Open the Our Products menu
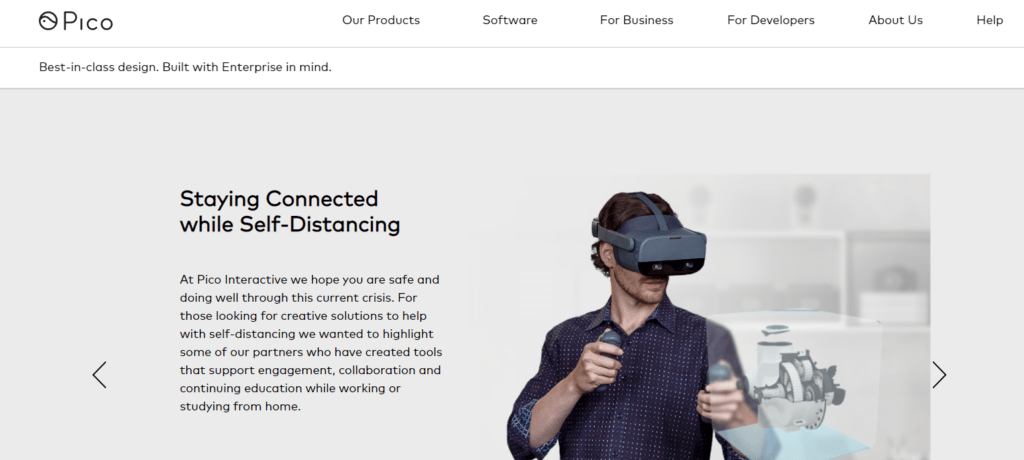This screenshot has height=460, width=1024. (381, 20)
